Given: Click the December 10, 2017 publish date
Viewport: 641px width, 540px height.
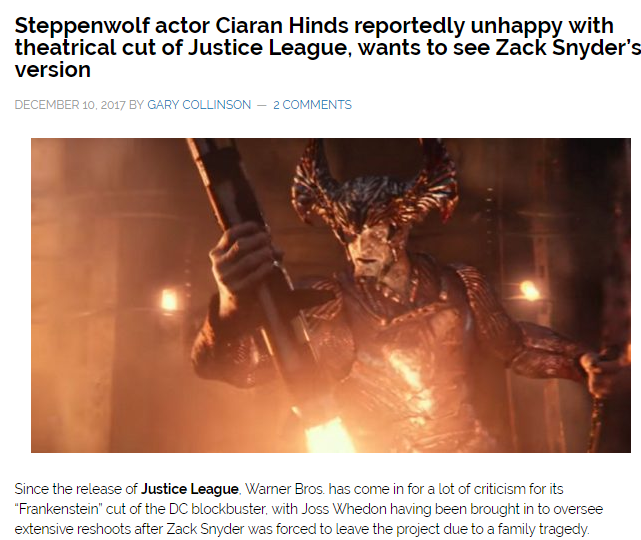Looking at the screenshot, I should pyautogui.click(x=70, y=105).
